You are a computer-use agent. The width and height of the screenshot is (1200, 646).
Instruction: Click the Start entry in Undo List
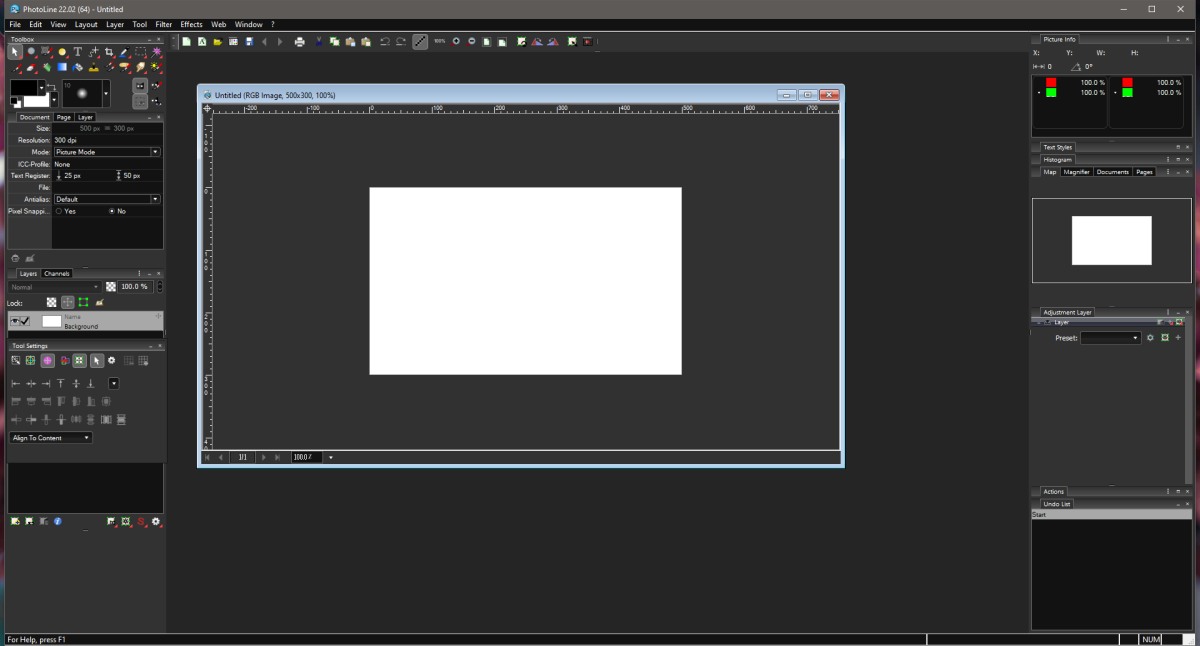click(x=1111, y=515)
